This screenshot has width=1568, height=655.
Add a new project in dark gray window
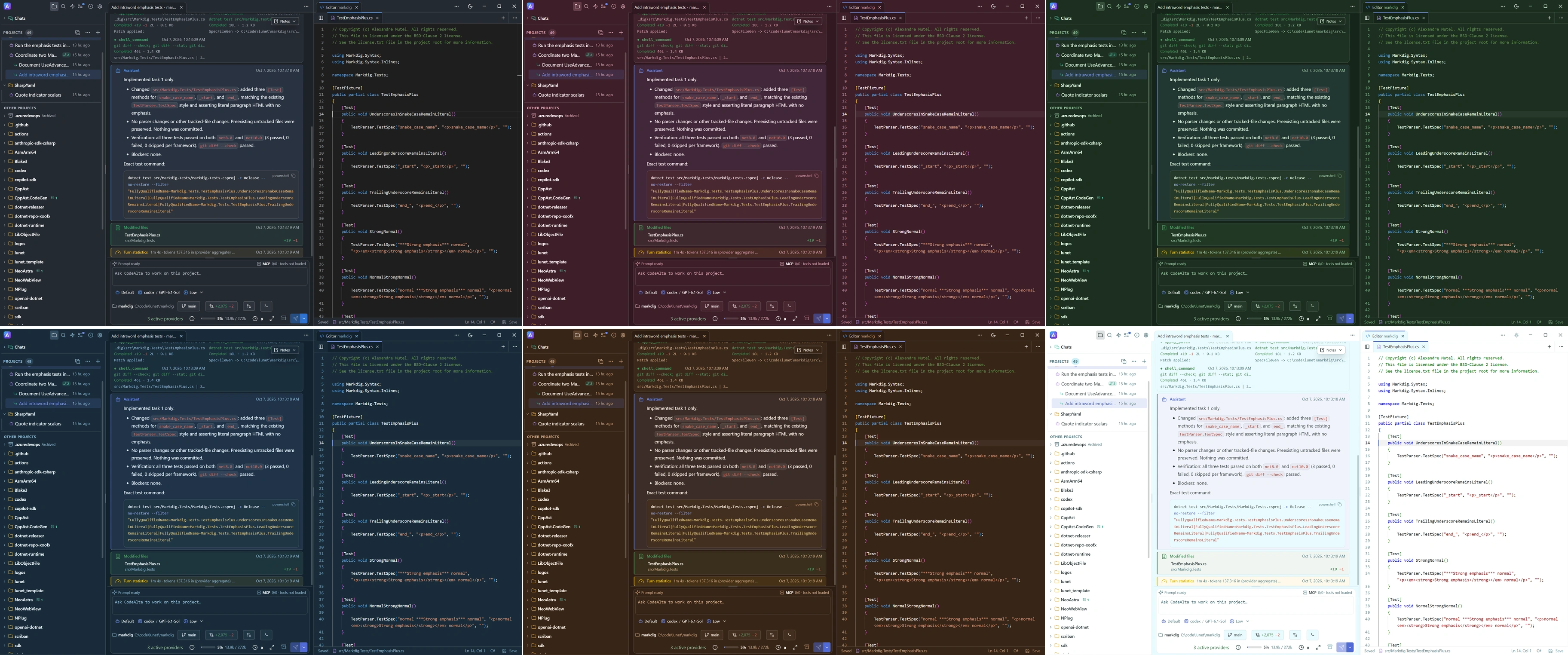pos(98,32)
